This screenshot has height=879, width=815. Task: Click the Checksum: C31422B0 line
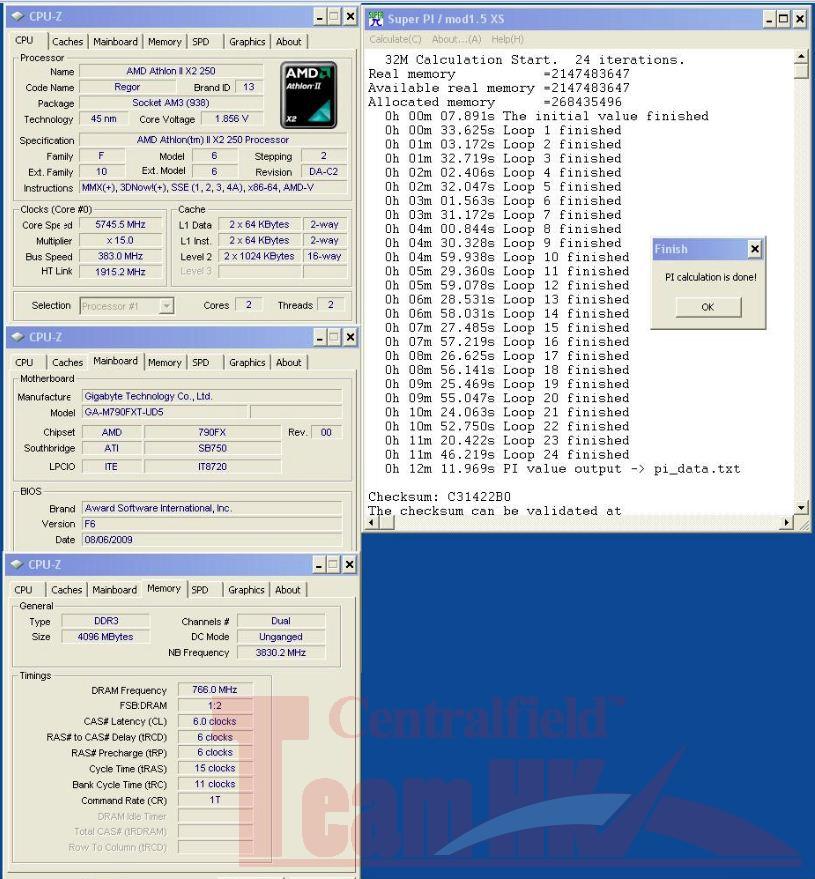[439, 497]
